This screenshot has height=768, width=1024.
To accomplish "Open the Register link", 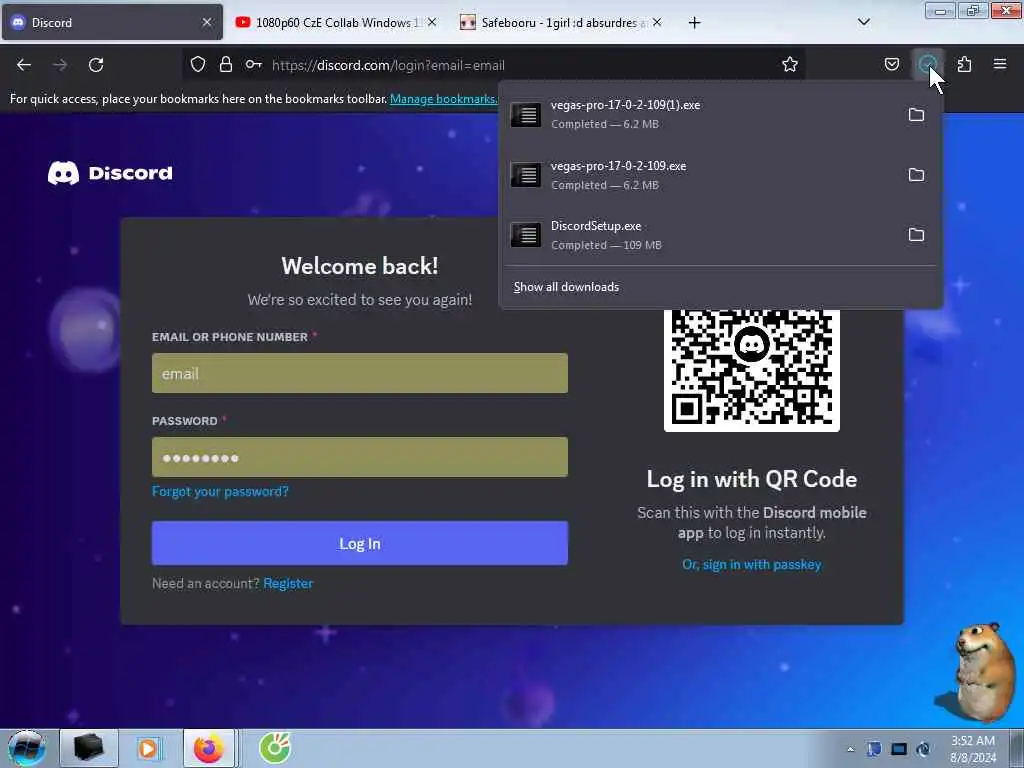I will pos(288,583).
